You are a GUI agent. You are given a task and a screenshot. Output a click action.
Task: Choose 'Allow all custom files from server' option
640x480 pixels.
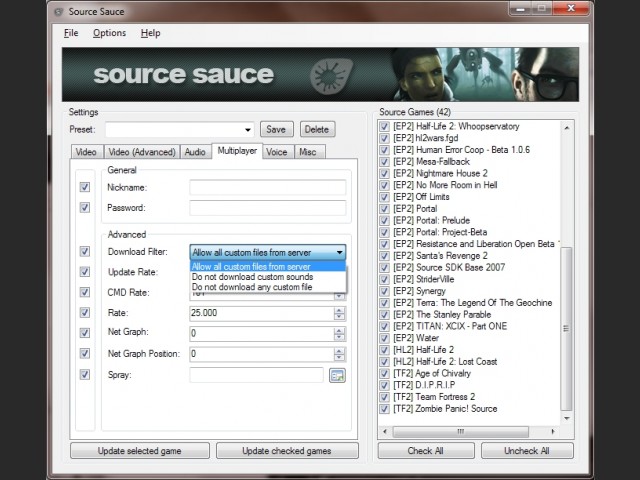click(268, 267)
